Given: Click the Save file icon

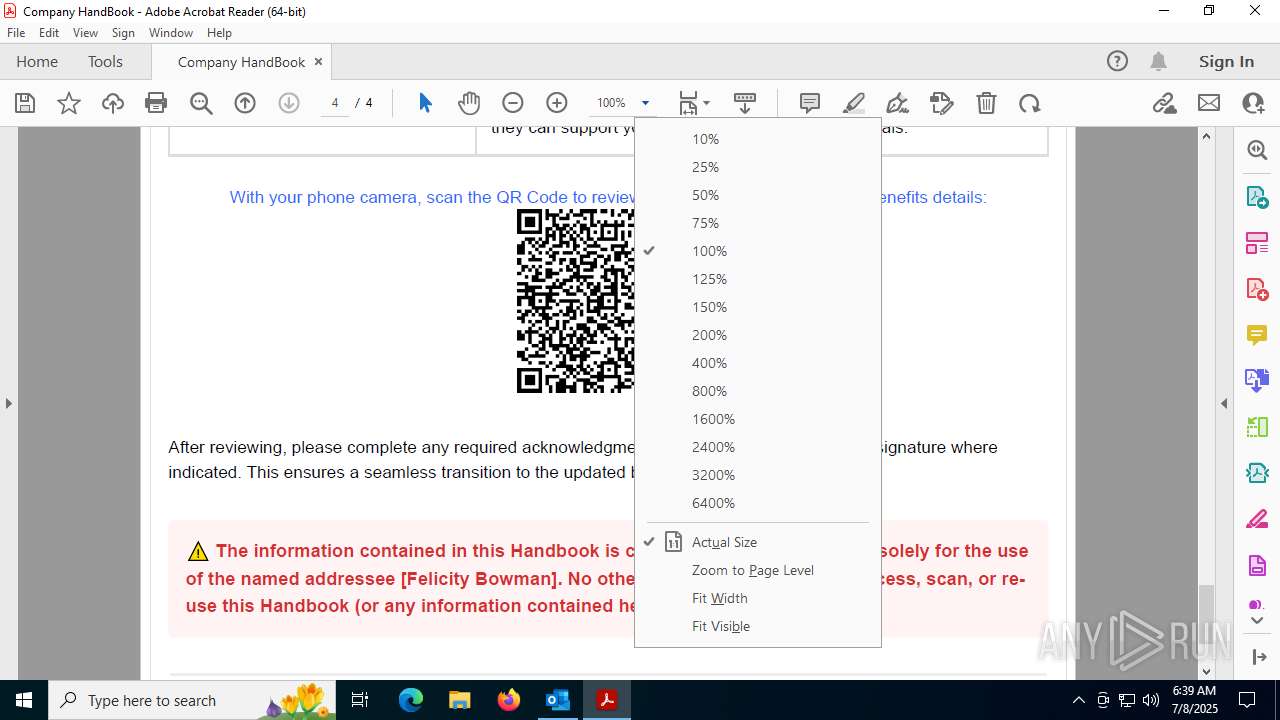Looking at the screenshot, I should (25, 103).
